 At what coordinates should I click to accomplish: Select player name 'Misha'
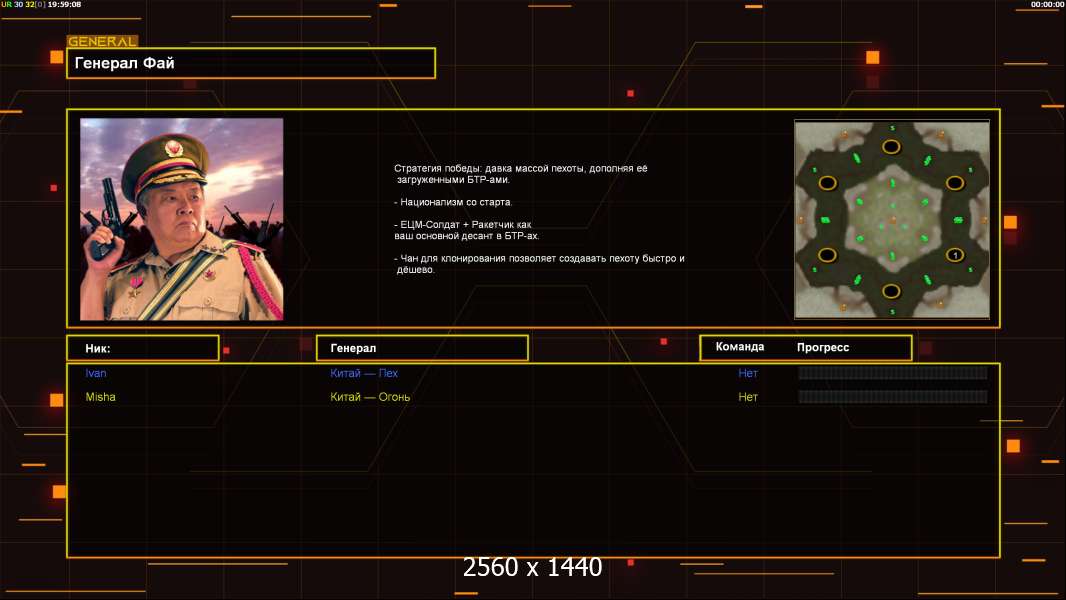click(x=101, y=397)
